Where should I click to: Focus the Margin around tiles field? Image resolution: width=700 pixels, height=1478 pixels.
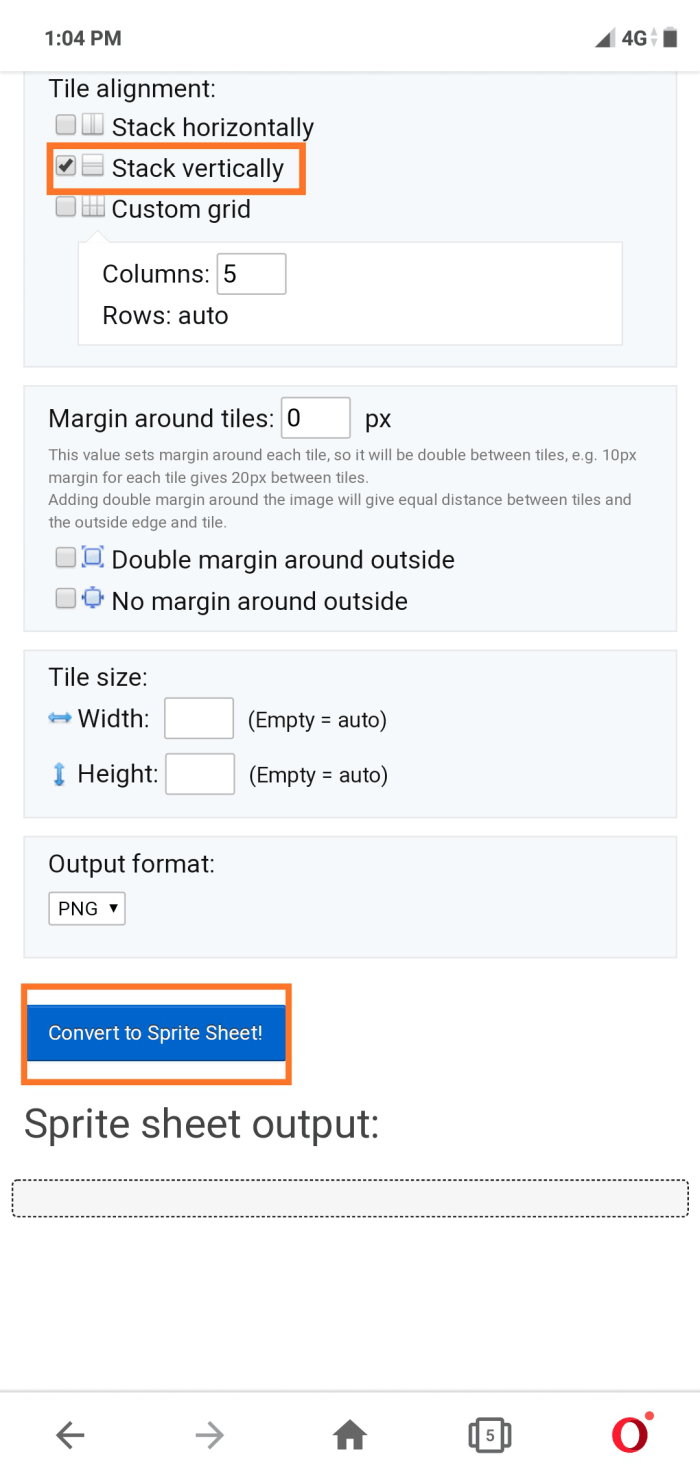tap(316, 418)
